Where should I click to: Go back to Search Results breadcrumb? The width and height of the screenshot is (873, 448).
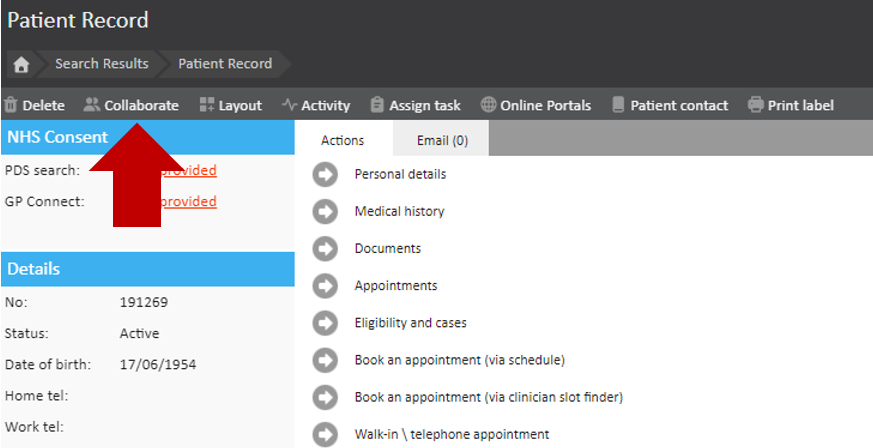click(x=101, y=64)
